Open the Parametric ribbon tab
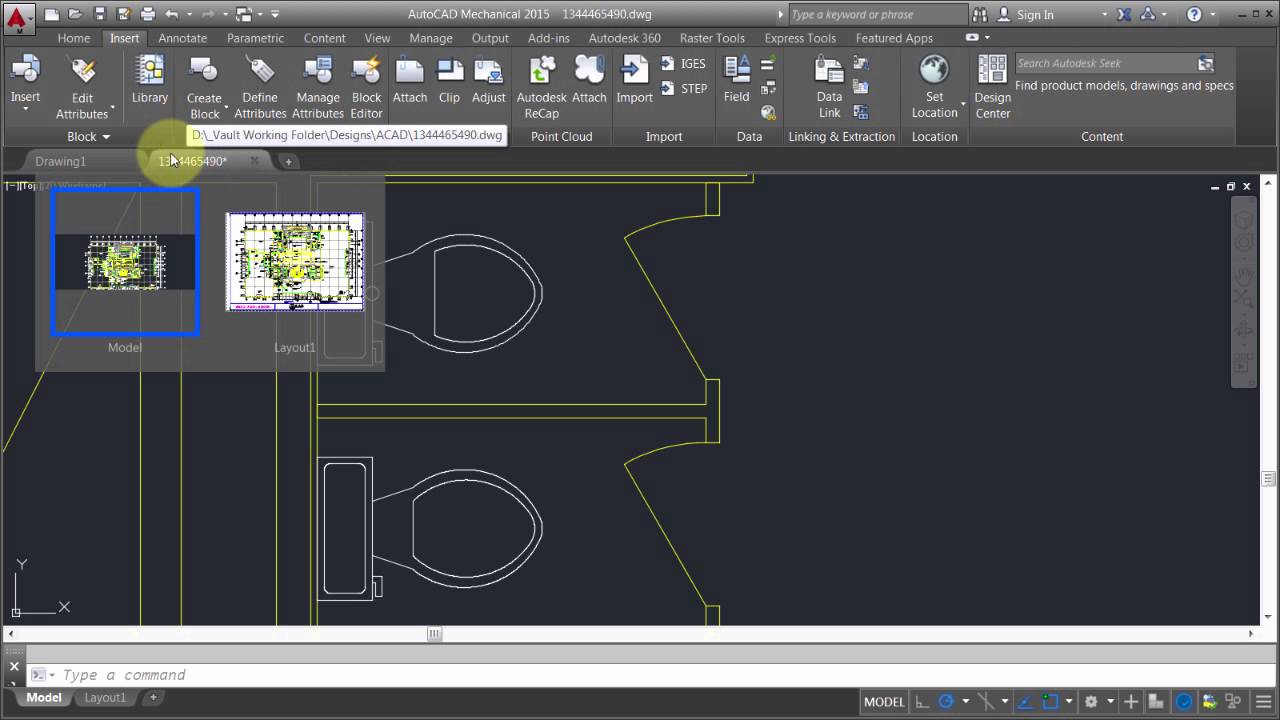 tap(255, 38)
